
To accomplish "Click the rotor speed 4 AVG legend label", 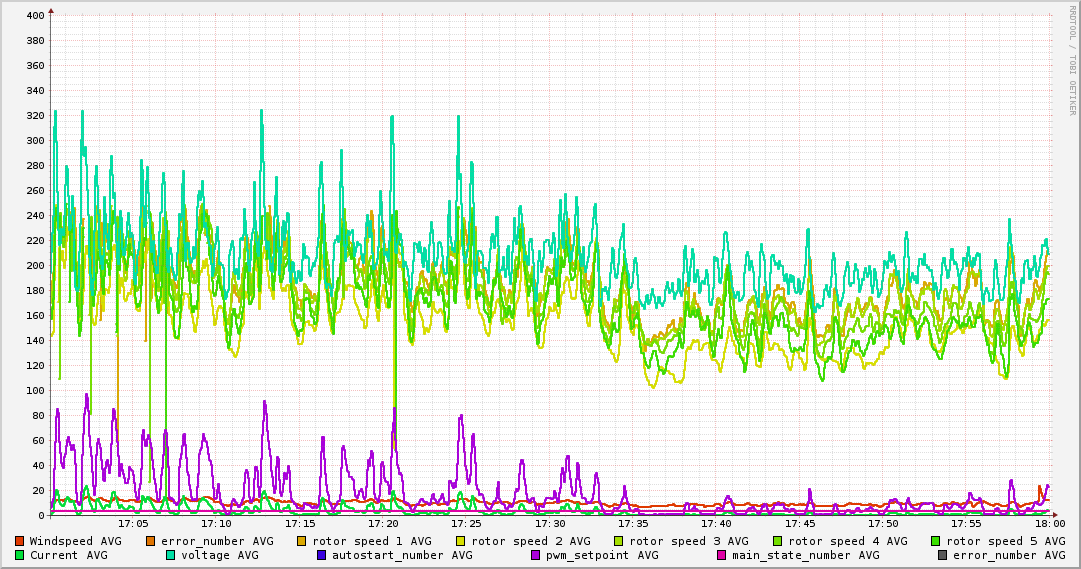I will [x=841, y=541].
